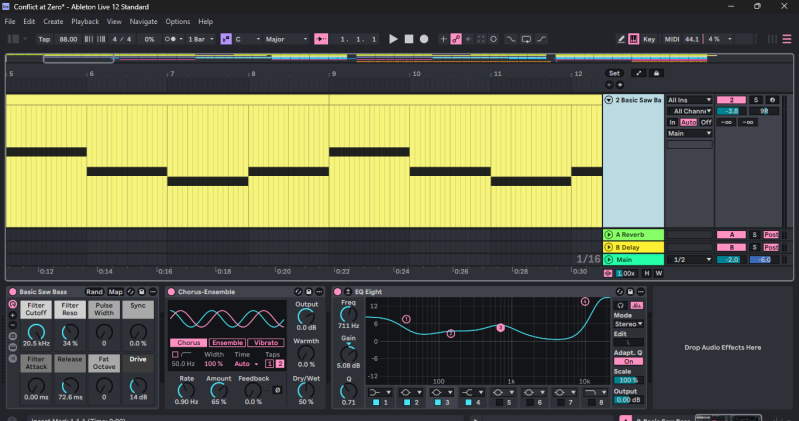
Task: Open the 1 Bar quantization dropdown
Action: (x=201, y=39)
